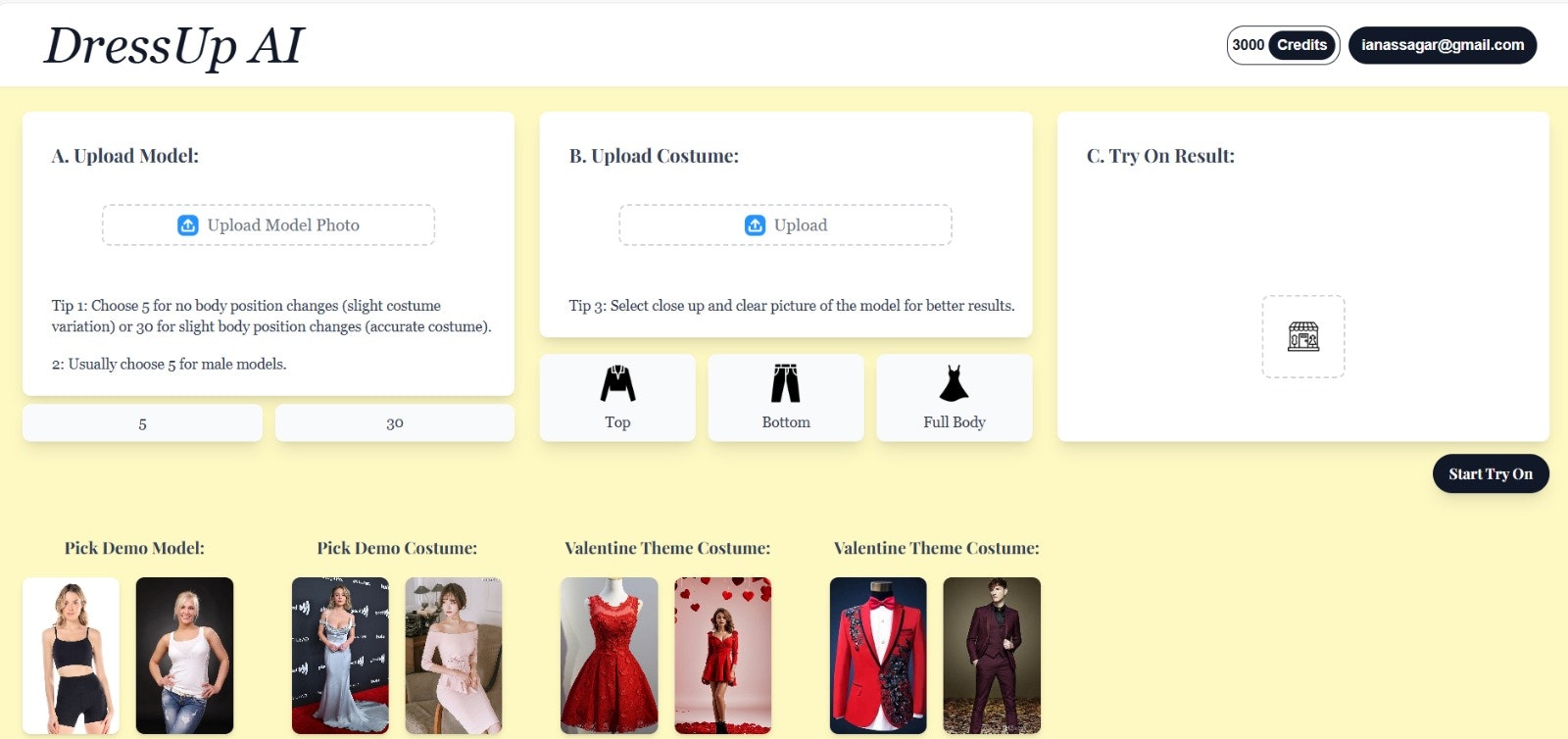
Task: Choose the Bottom costume type
Action: pyautogui.click(x=786, y=398)
